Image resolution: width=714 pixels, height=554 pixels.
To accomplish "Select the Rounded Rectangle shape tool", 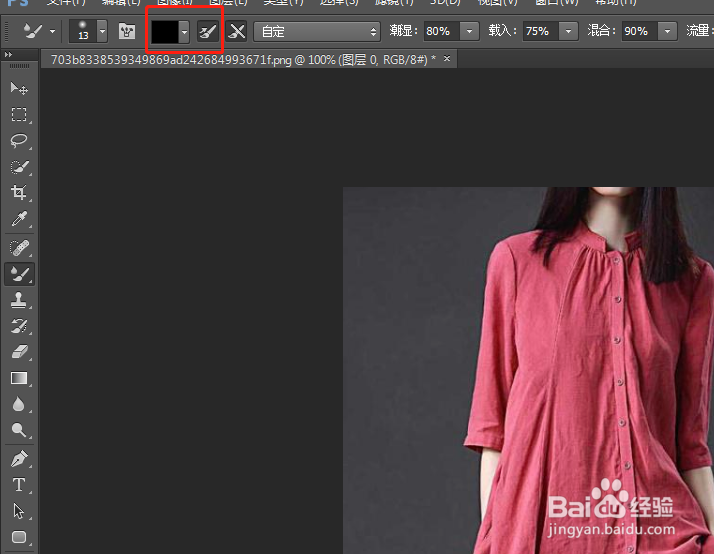I will [19, 537].
